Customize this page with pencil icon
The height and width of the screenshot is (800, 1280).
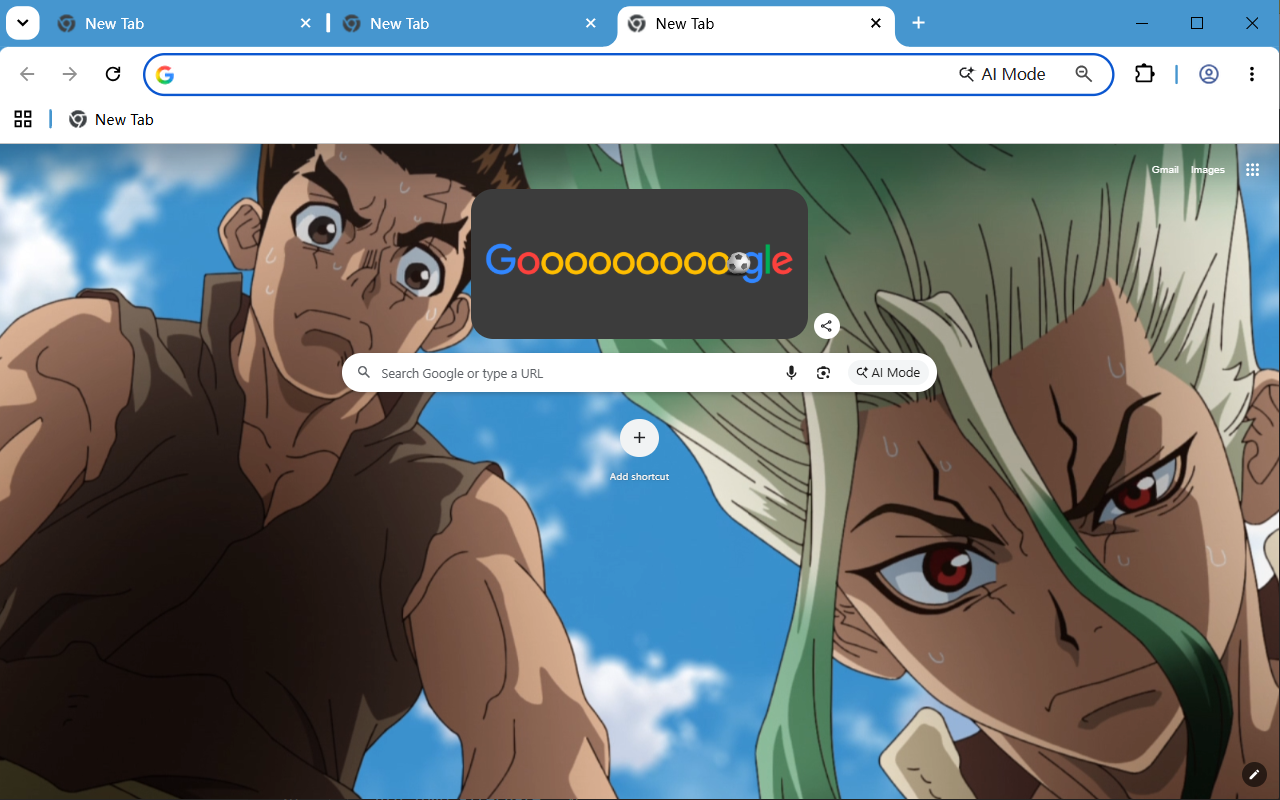point(1254,774)
